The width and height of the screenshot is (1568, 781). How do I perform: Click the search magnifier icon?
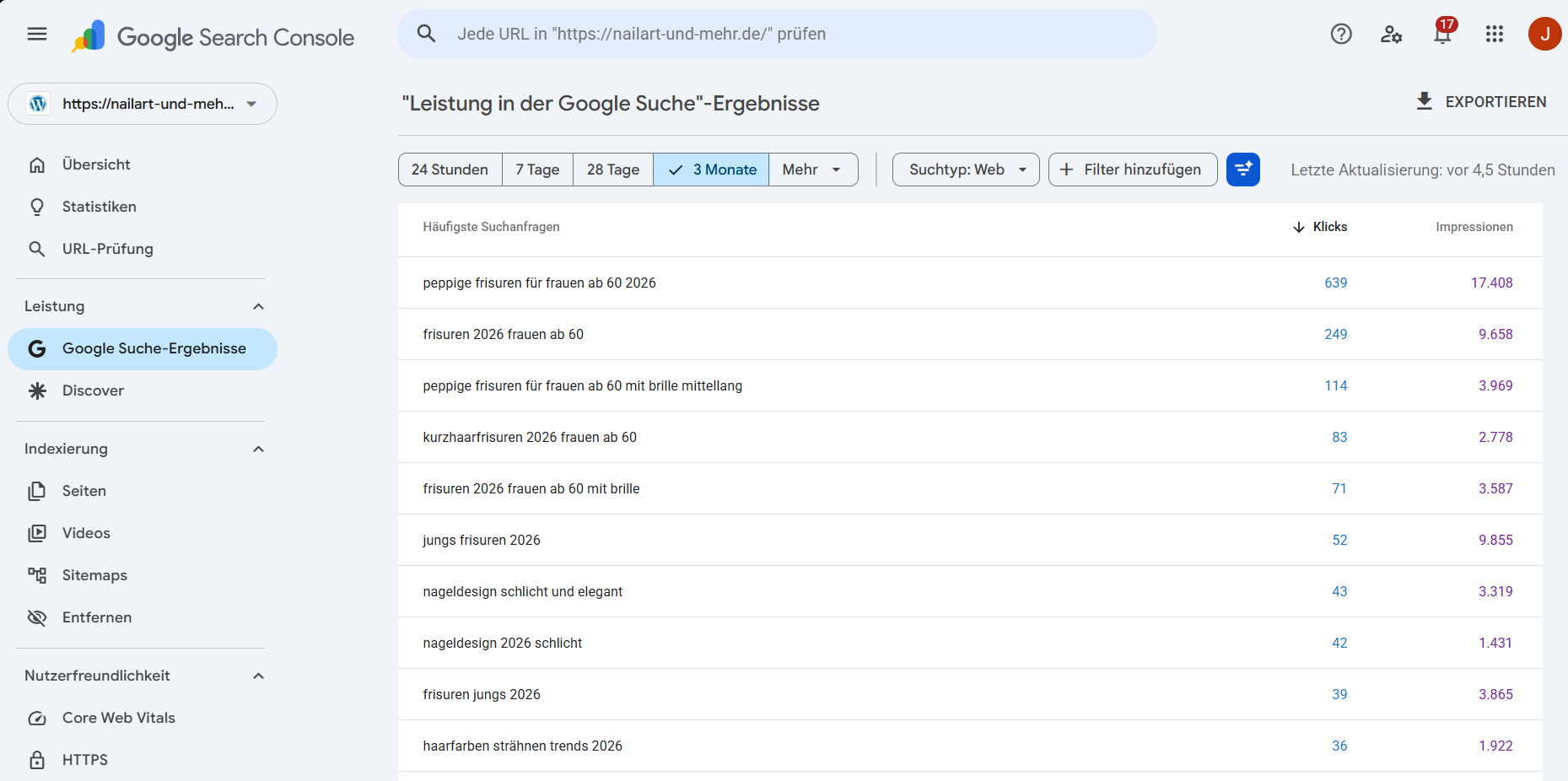click(427, 34)
